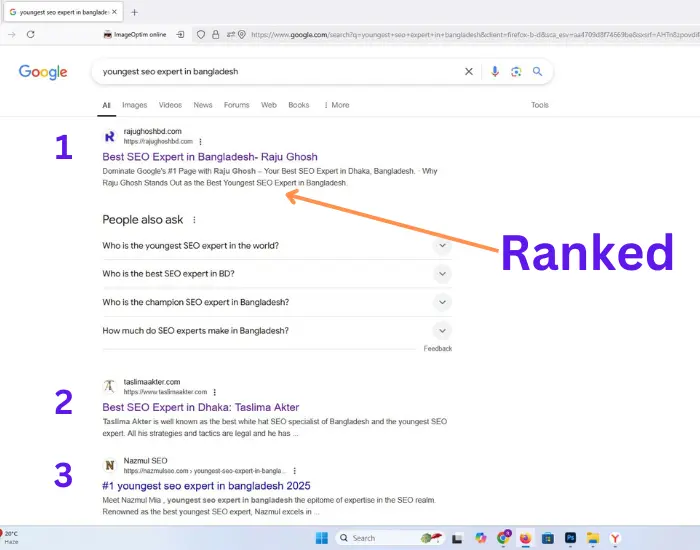Switch to Firefox in the taskbar
700x550 pixels.
525,538
